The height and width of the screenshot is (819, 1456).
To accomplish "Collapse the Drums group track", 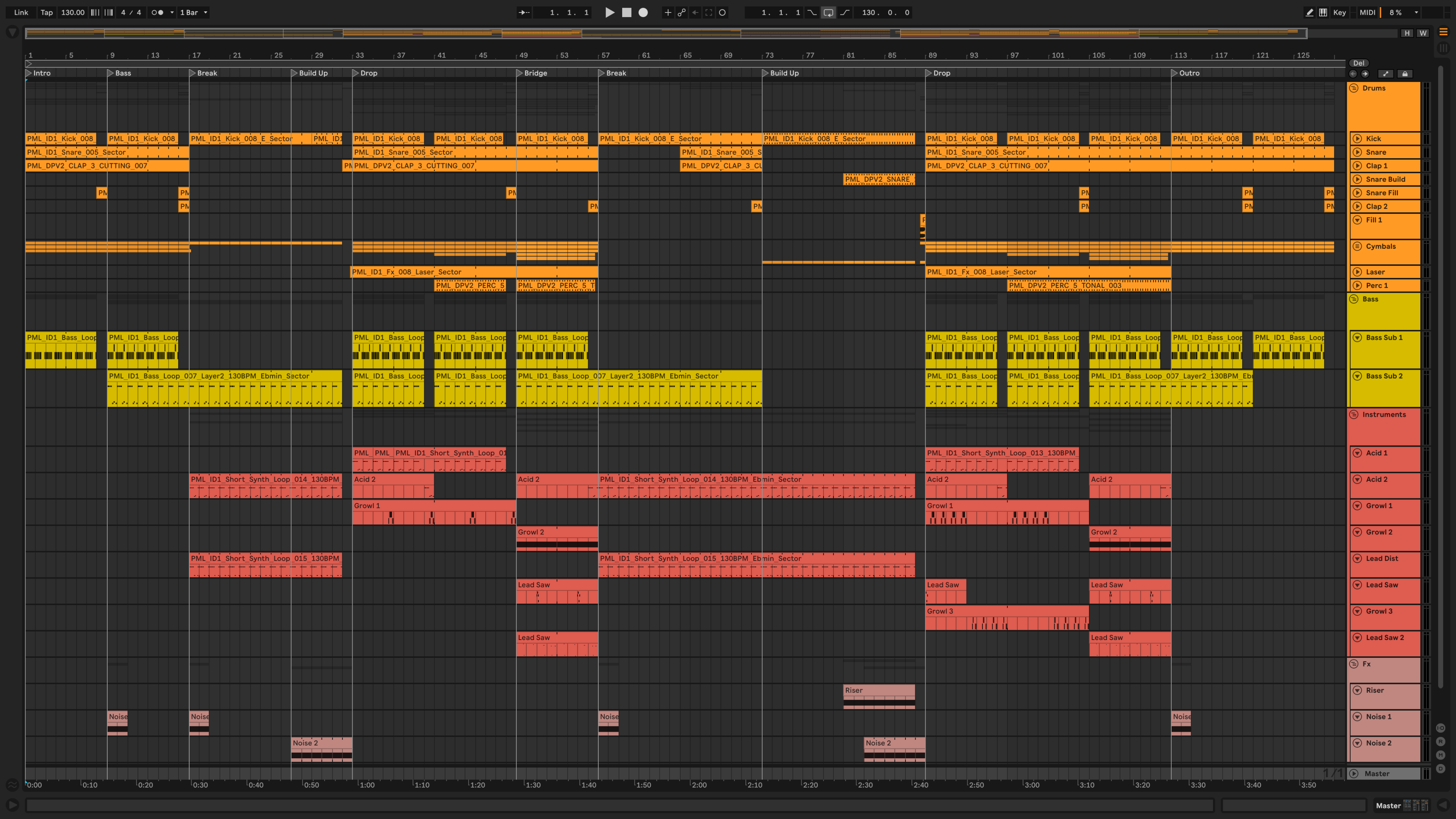I will click(1354, 88).
